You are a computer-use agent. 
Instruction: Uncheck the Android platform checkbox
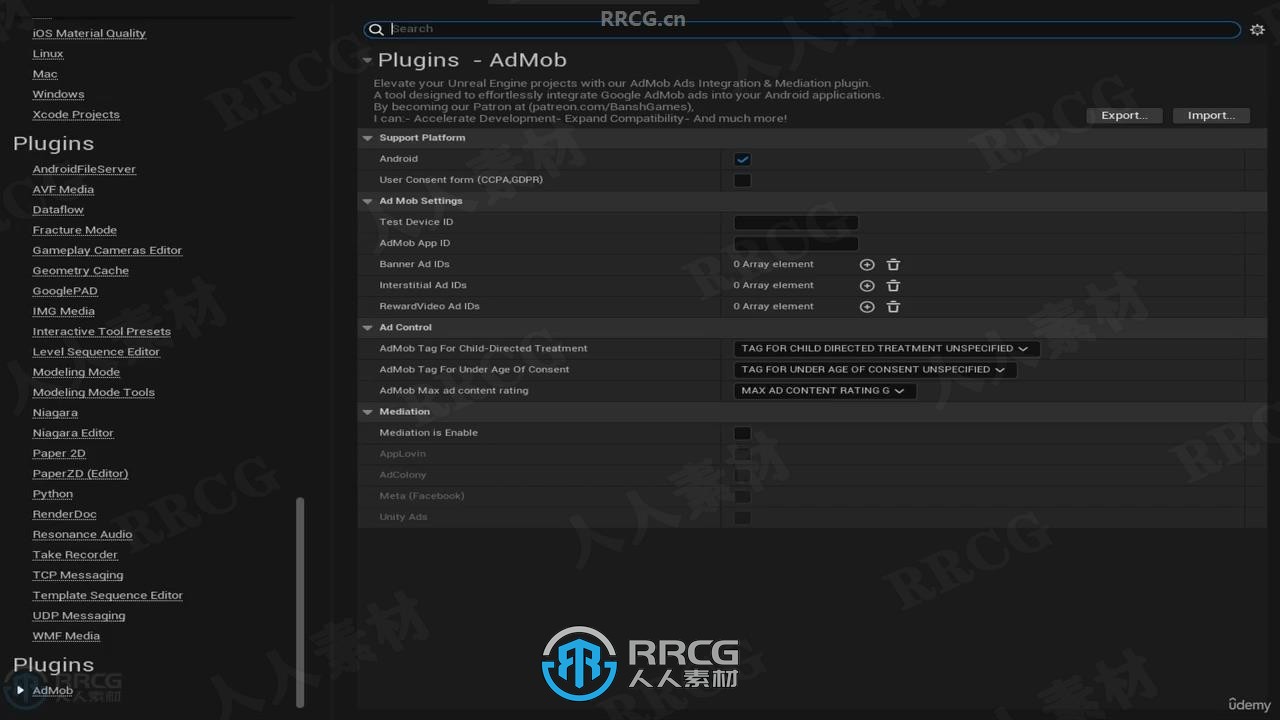pos(742,159)
